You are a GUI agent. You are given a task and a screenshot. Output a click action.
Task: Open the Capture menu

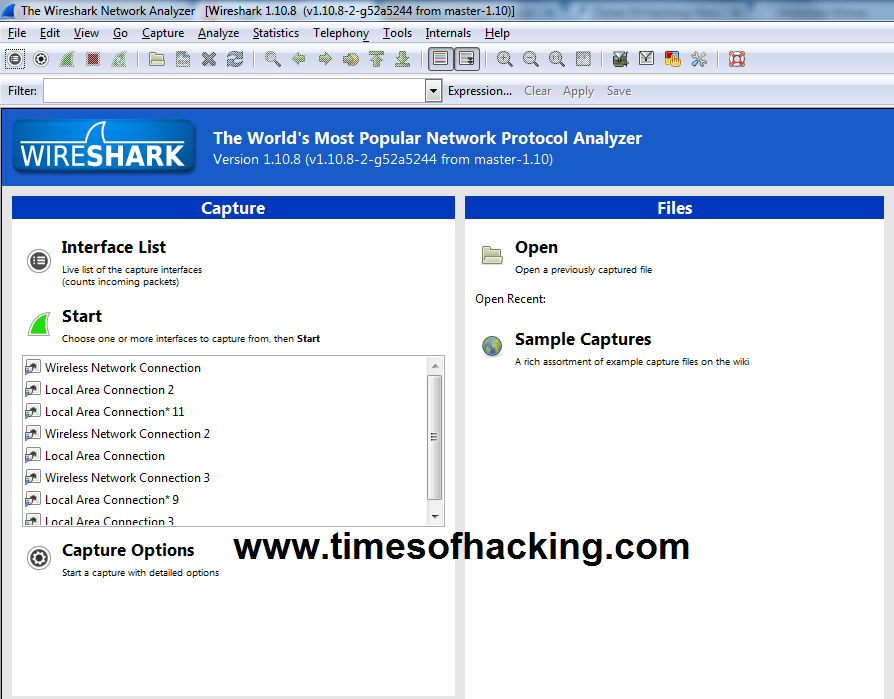point(163,33)
